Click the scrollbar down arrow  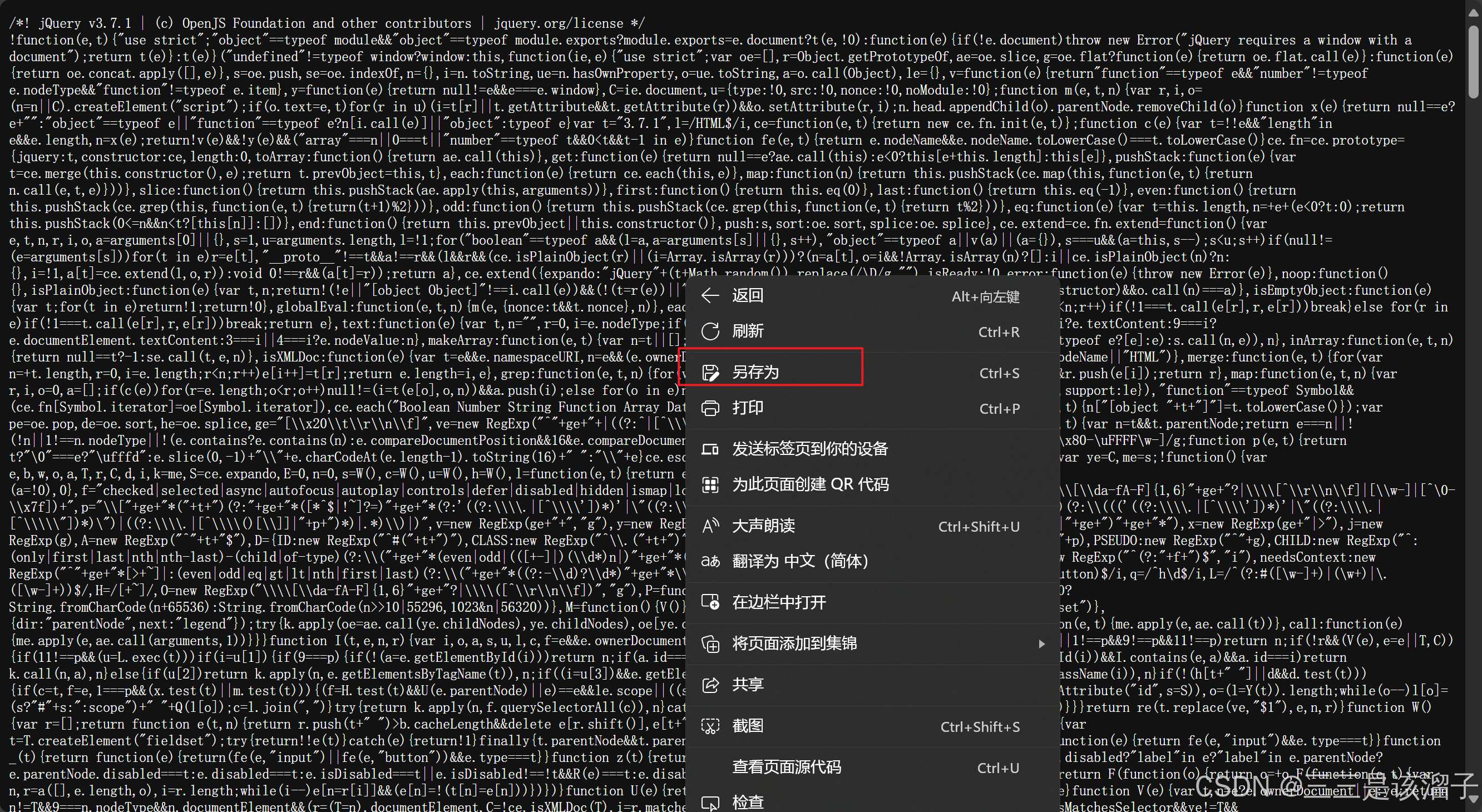click(x=1474, y=800)
